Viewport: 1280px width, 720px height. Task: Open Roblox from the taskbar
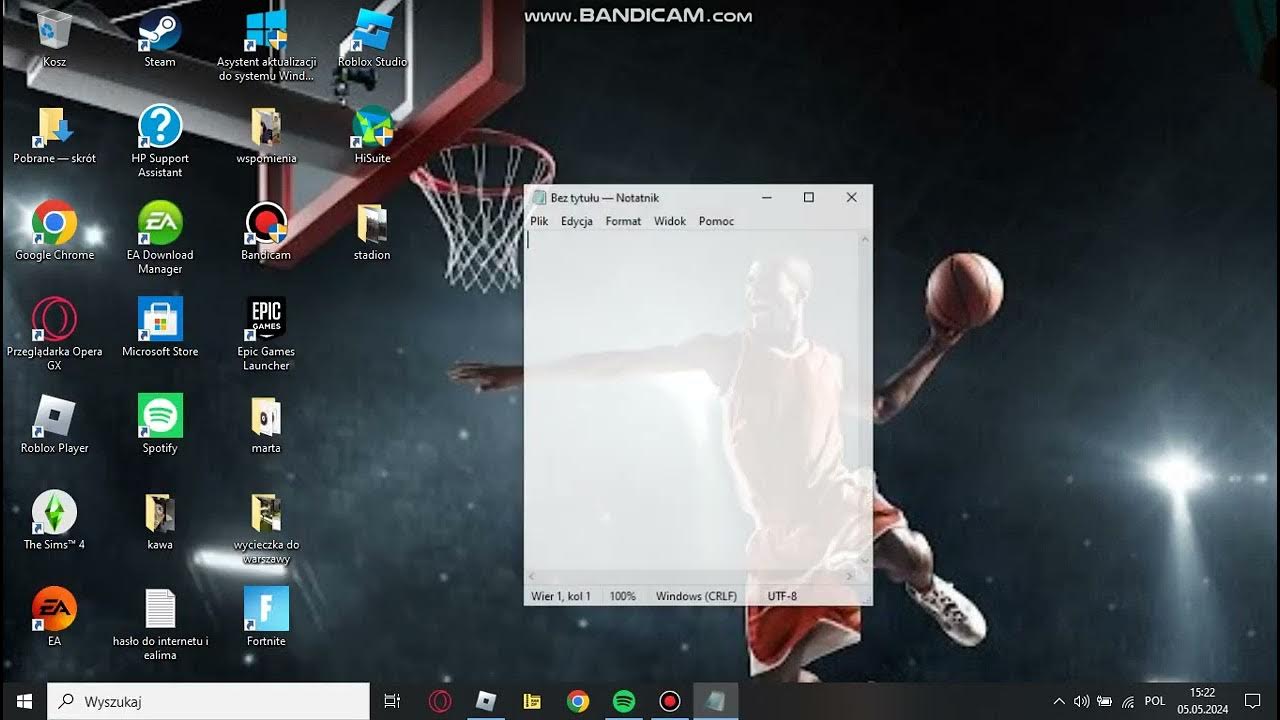tap(486, 701)
